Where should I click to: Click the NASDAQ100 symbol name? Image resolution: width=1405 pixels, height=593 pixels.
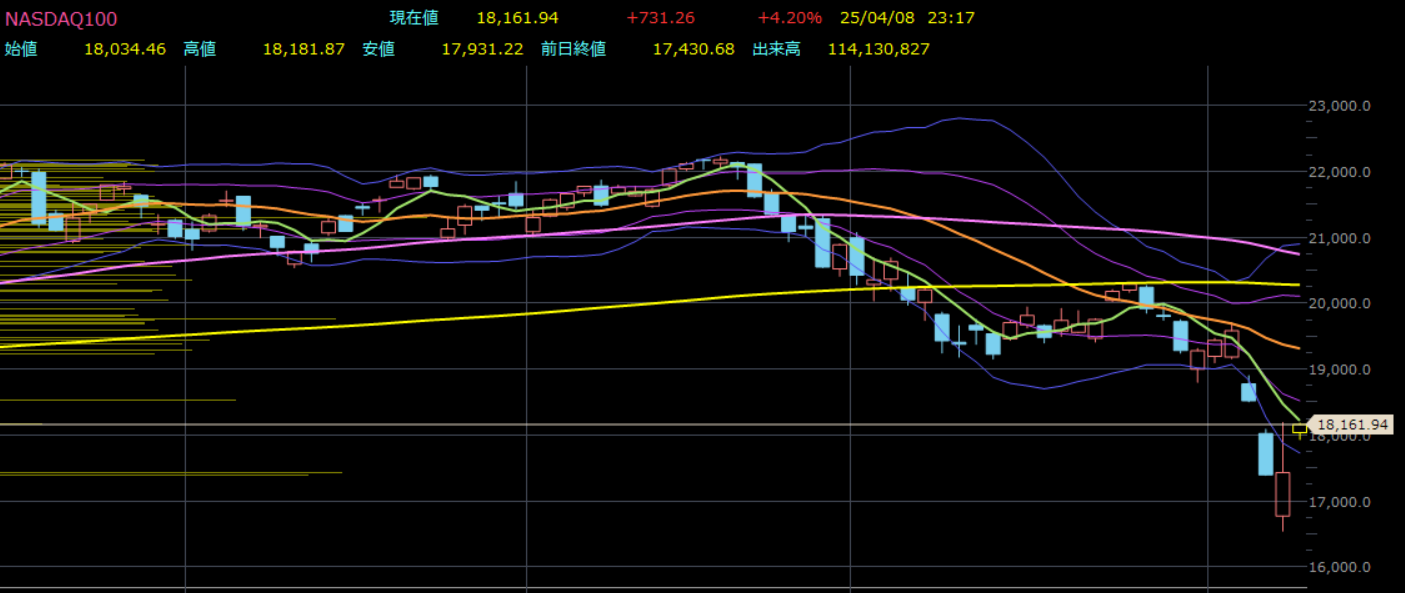click(x=61, y=18)
